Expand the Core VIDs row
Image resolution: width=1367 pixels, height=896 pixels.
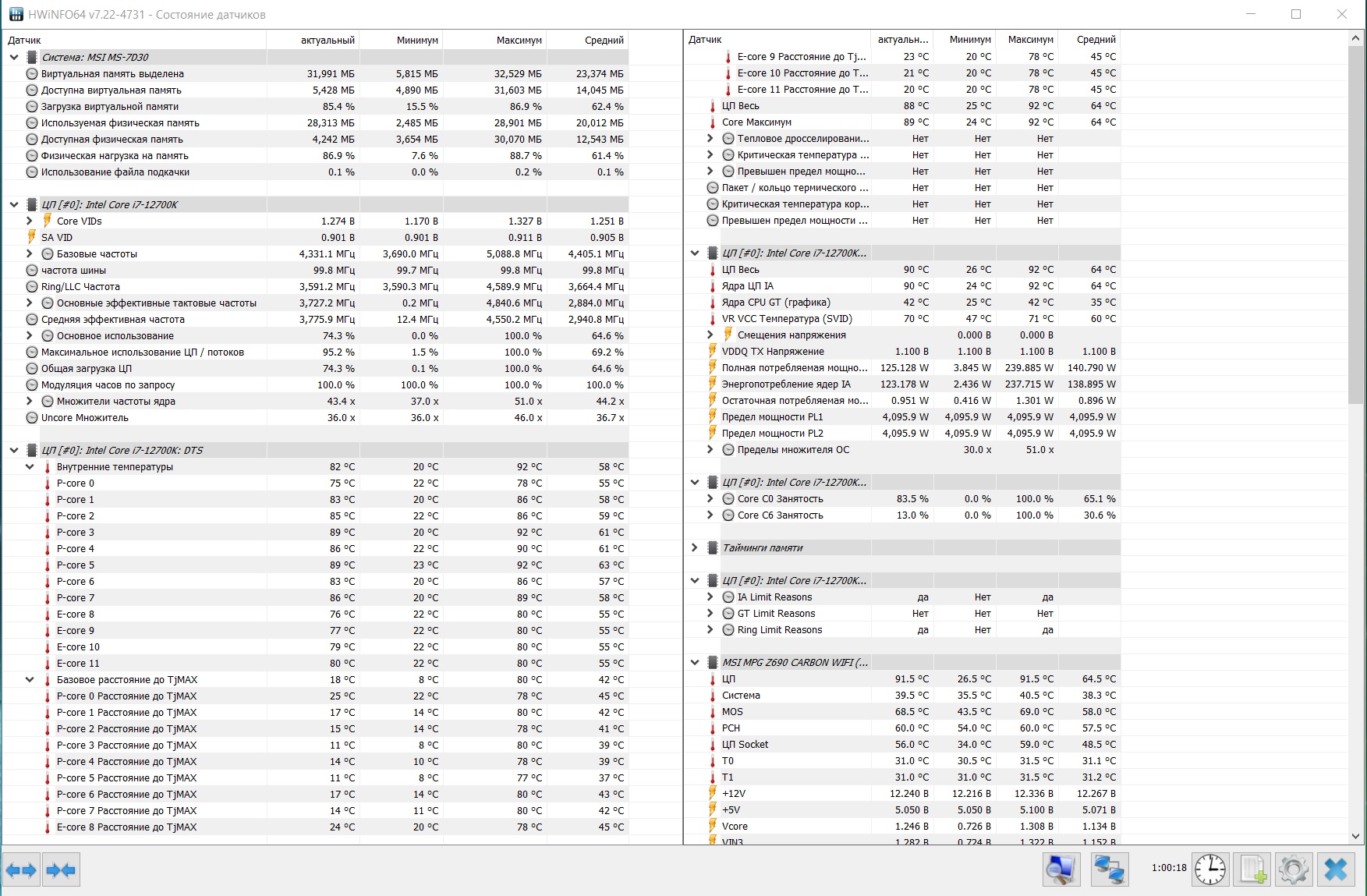[x=30, y=221]
